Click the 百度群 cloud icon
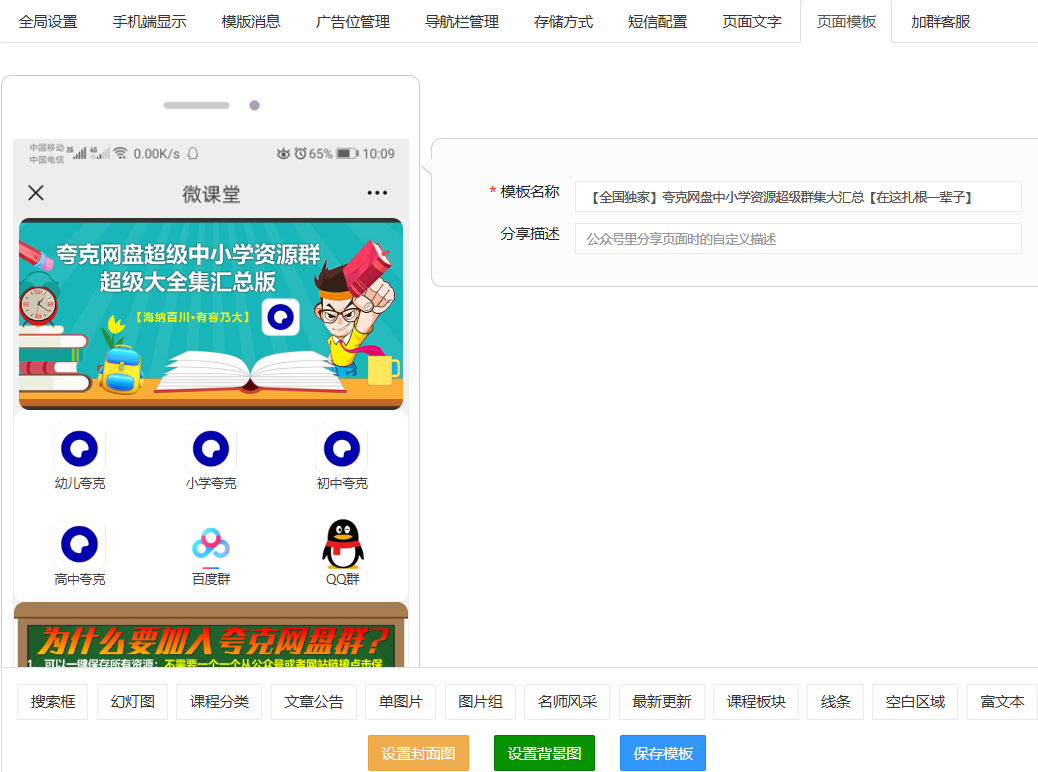Screen dimensions: 1038x772 point(210,545)
